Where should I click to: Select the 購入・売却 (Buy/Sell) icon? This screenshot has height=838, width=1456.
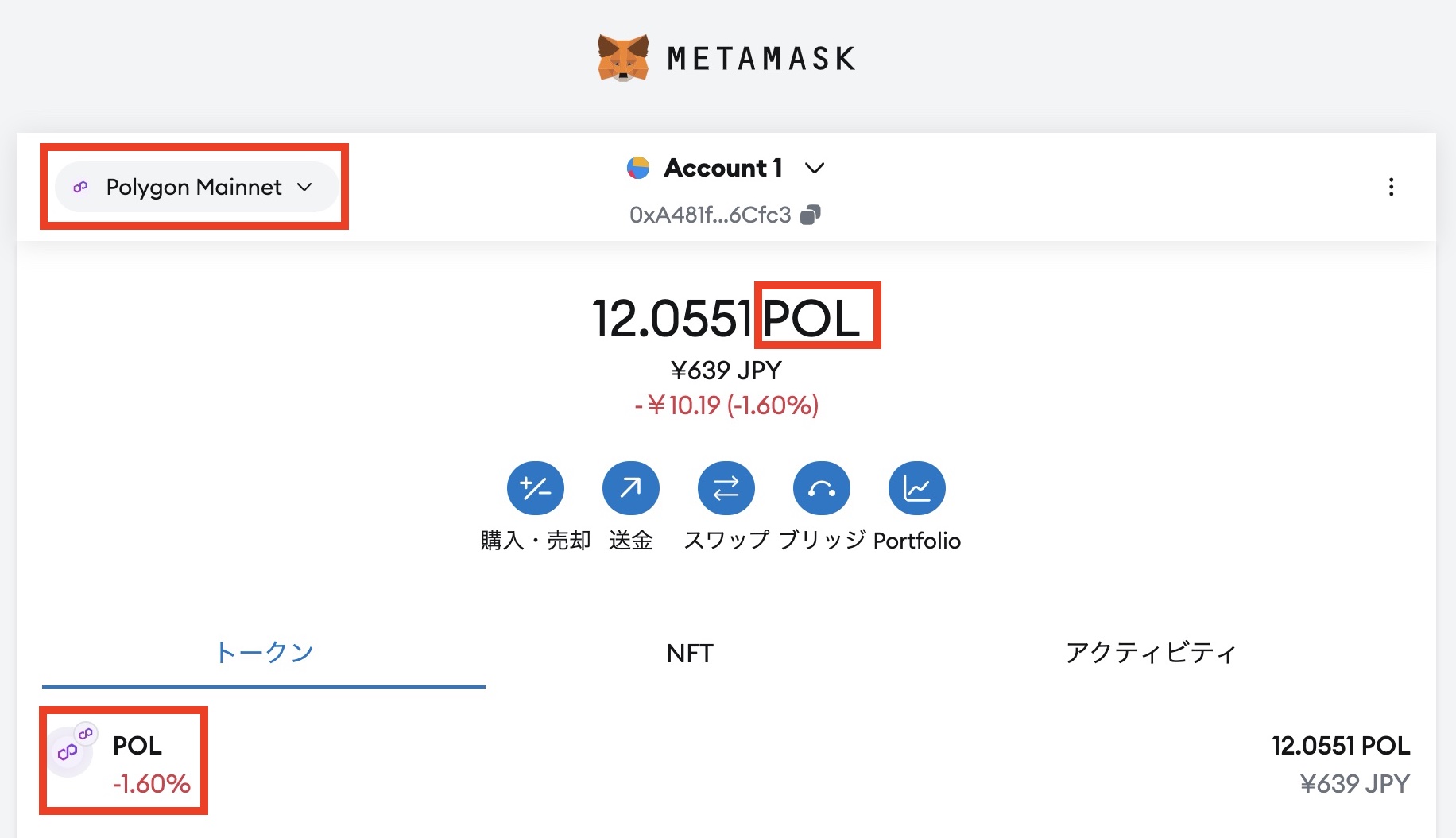point(536,487)
